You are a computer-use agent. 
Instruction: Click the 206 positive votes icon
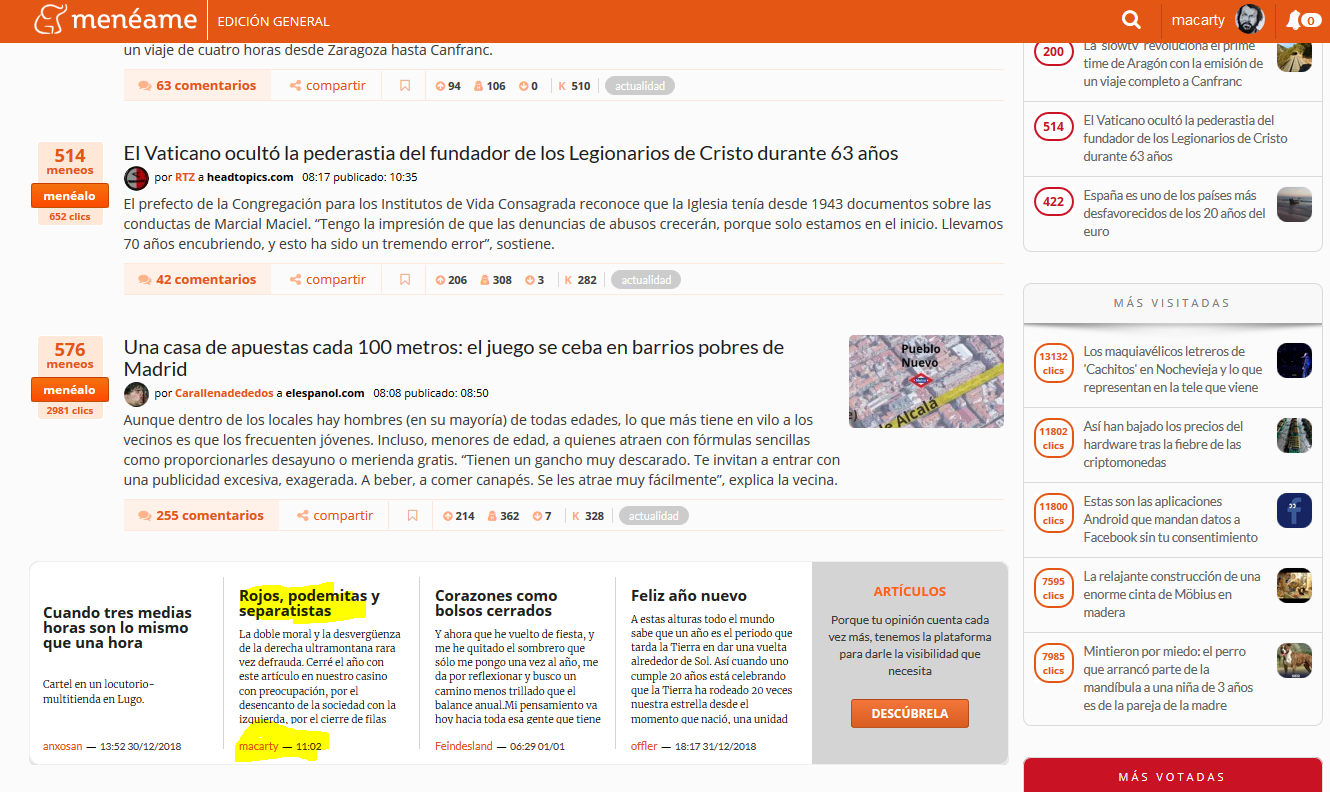coord(441,280)
